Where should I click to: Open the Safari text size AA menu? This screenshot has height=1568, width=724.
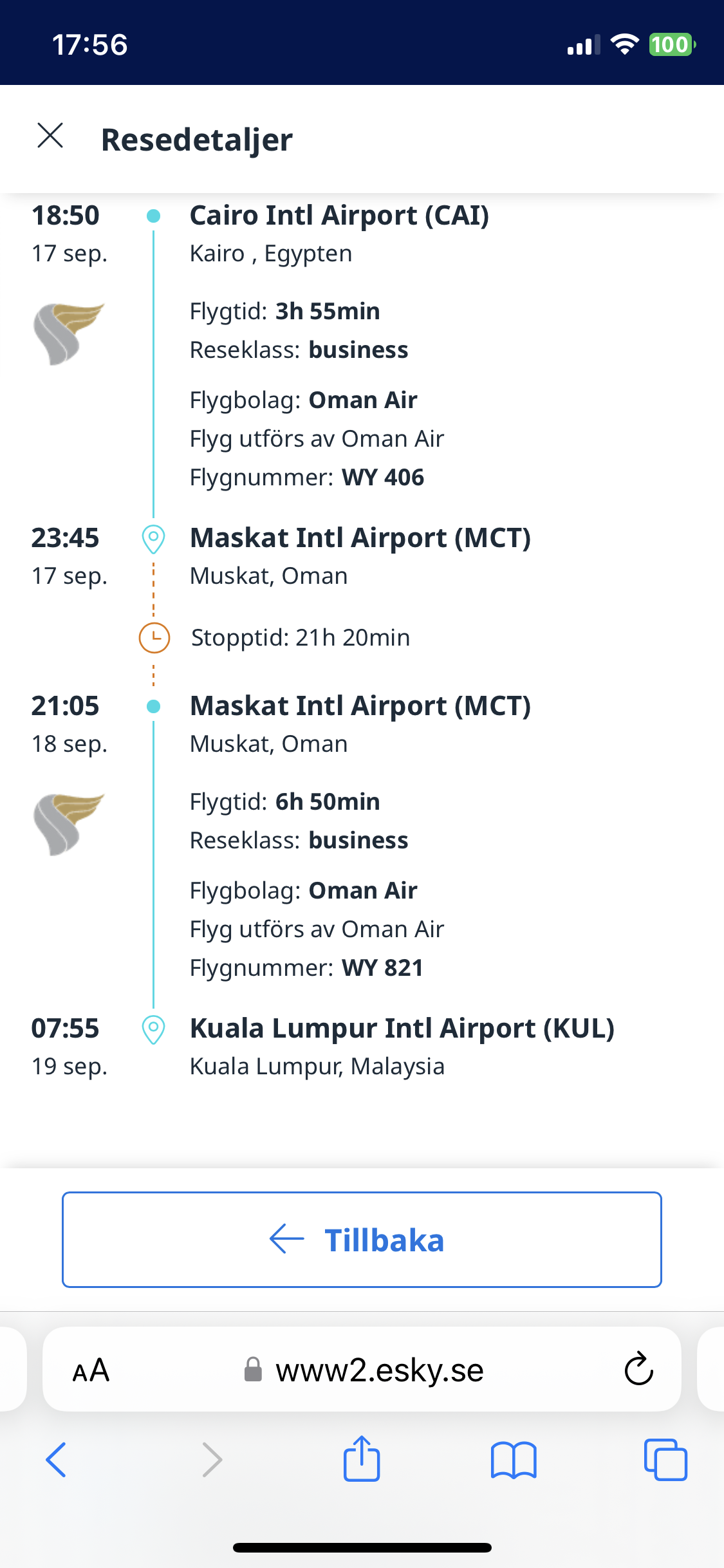91,1370
